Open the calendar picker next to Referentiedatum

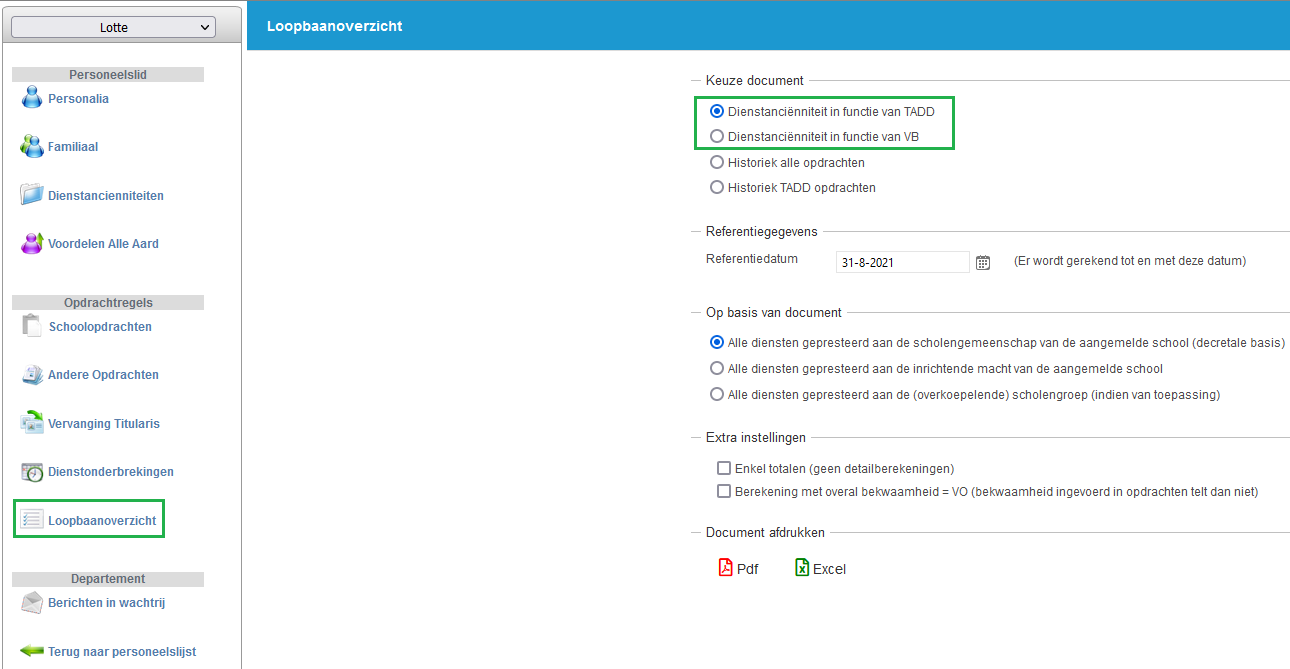[983, 262]
